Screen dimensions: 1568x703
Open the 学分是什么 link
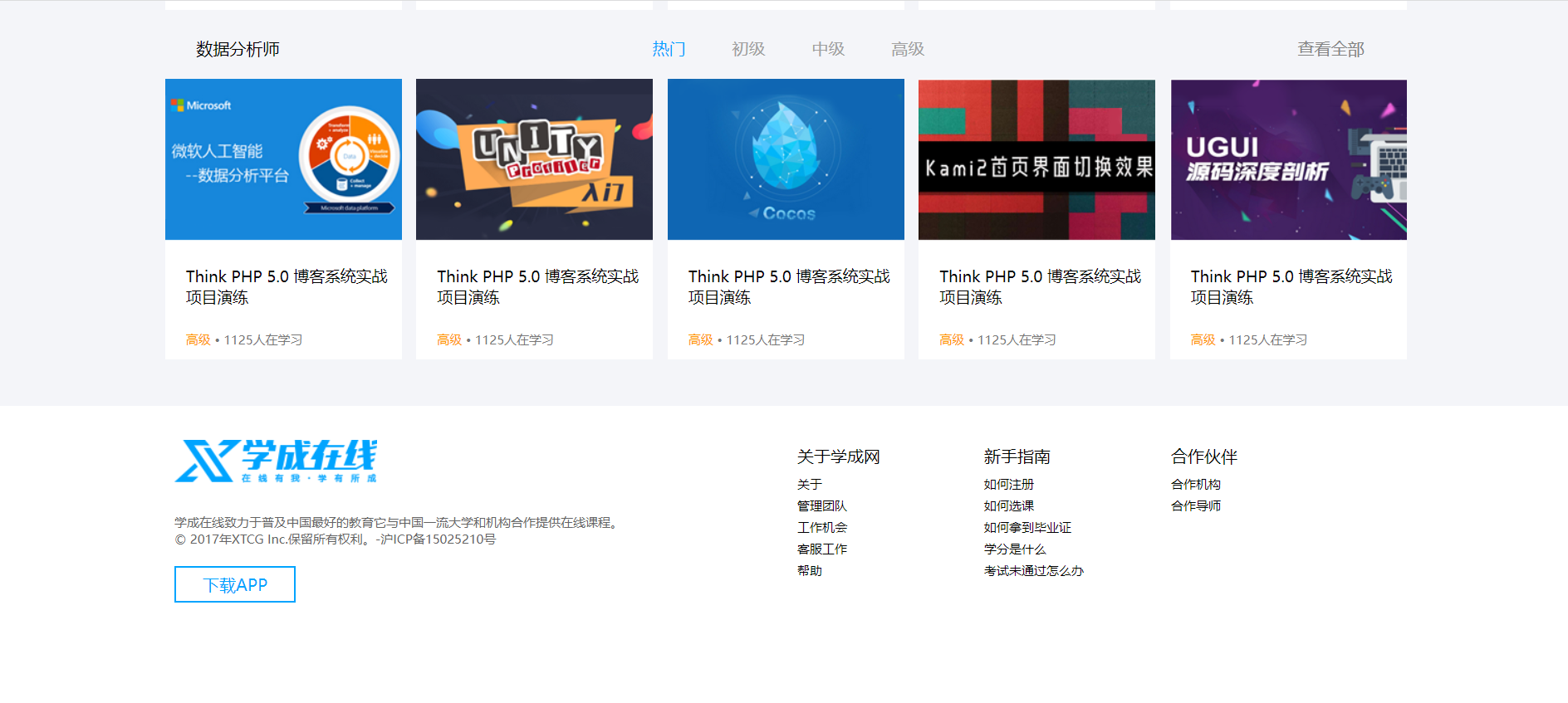1015,549
